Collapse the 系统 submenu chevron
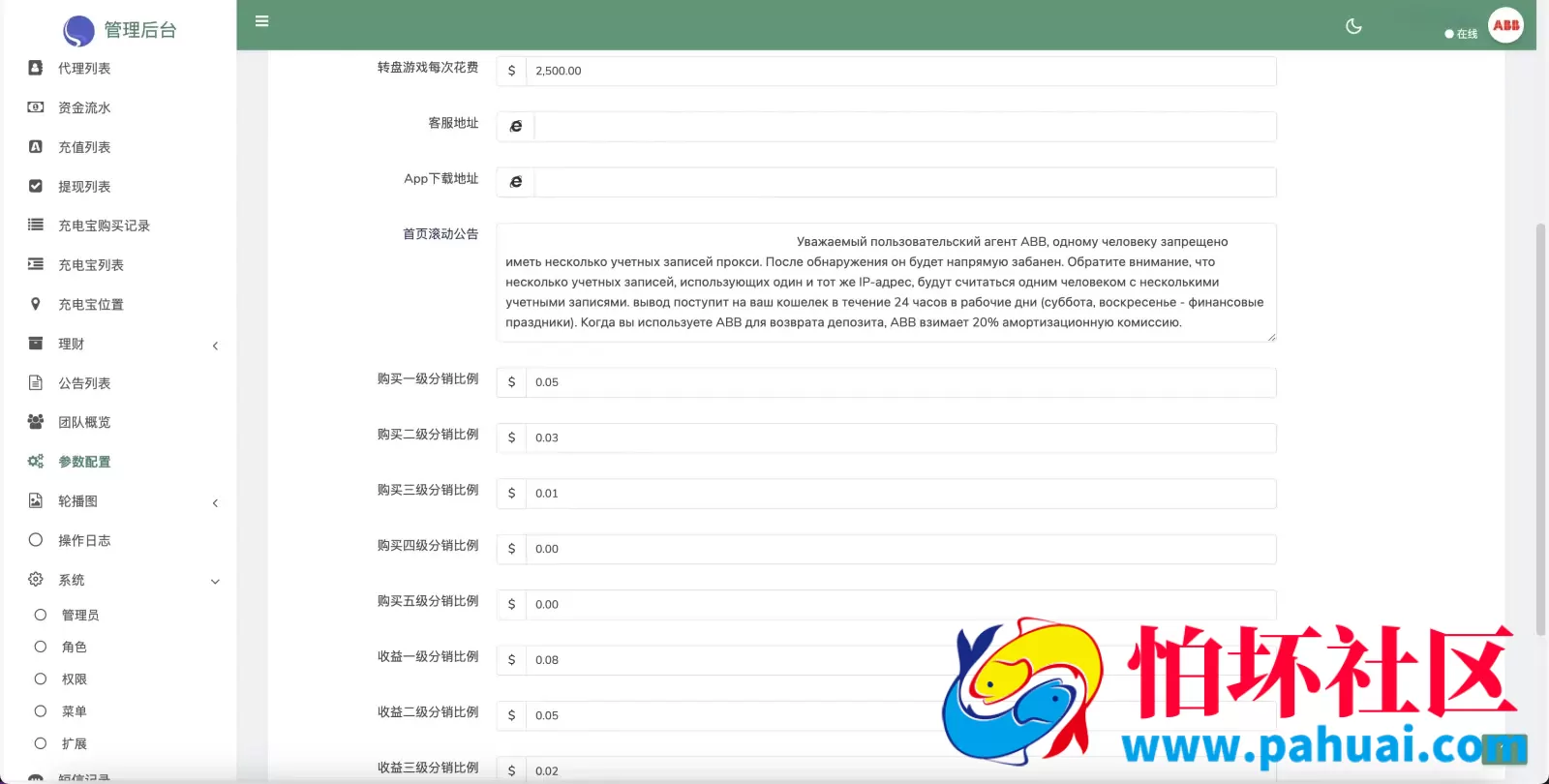 [x=215, y=582]
